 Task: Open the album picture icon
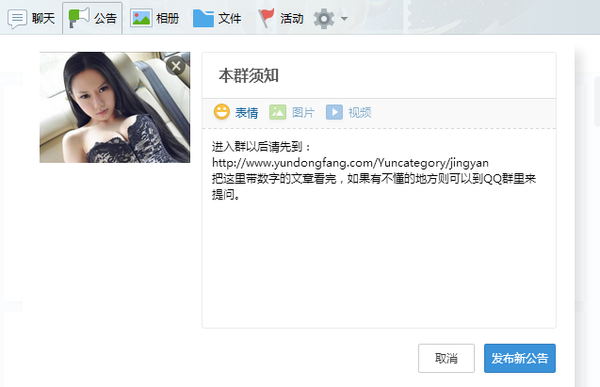[141, 18]
